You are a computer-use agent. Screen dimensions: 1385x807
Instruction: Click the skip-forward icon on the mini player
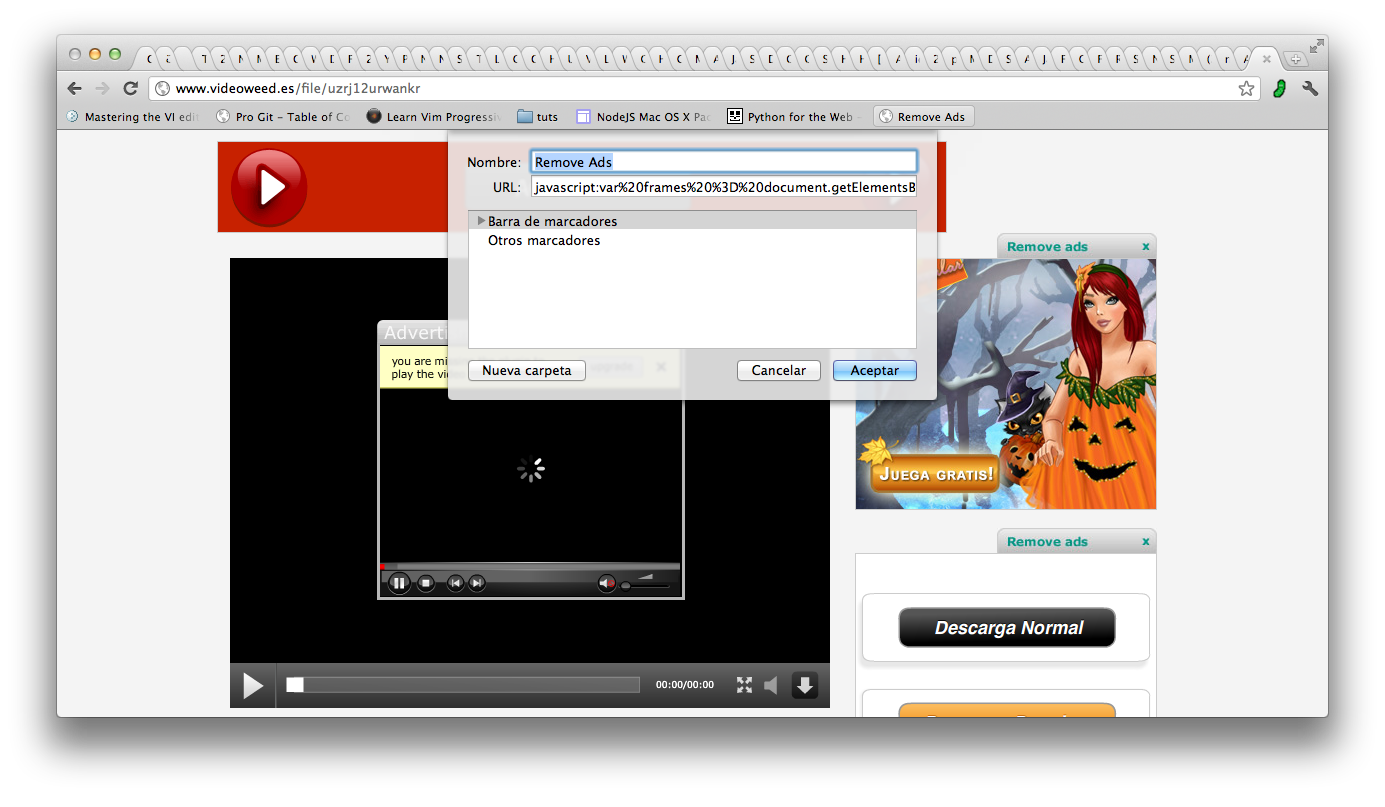(478, 583)
